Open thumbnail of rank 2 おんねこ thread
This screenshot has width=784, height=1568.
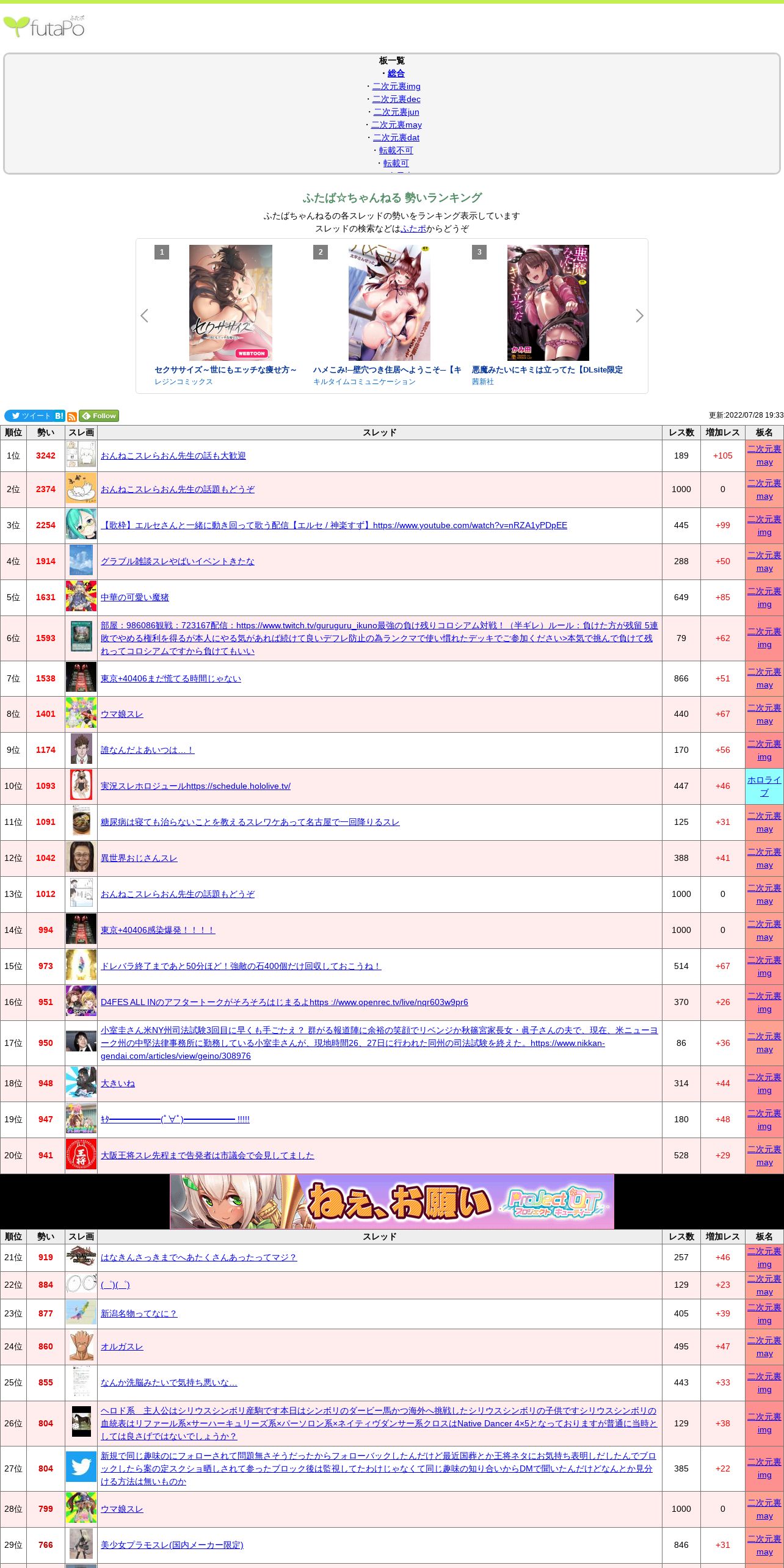click(81, 489)
